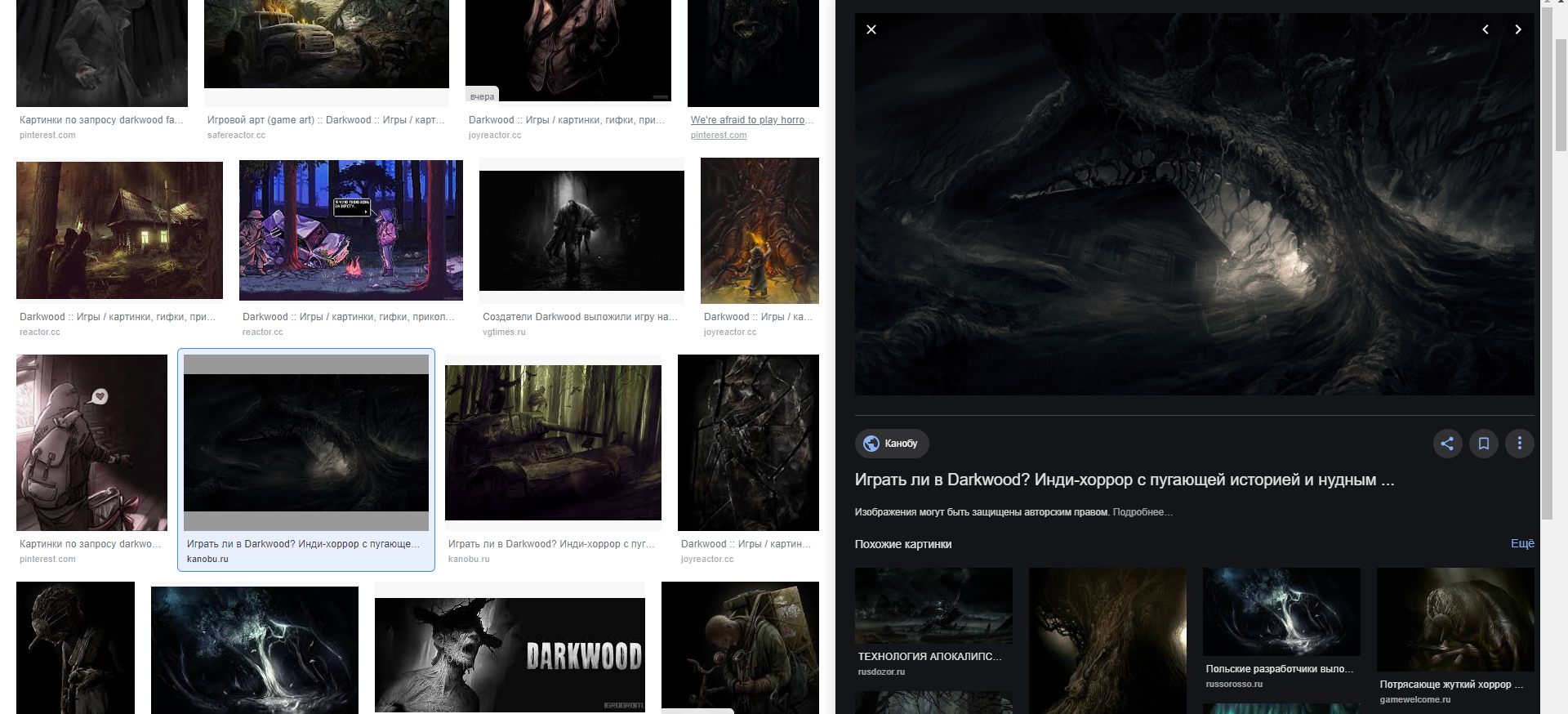This screenshot has width=1568, height=714.
Task: Click the 'вчера' date badge
Action: (x=482, y=96)
